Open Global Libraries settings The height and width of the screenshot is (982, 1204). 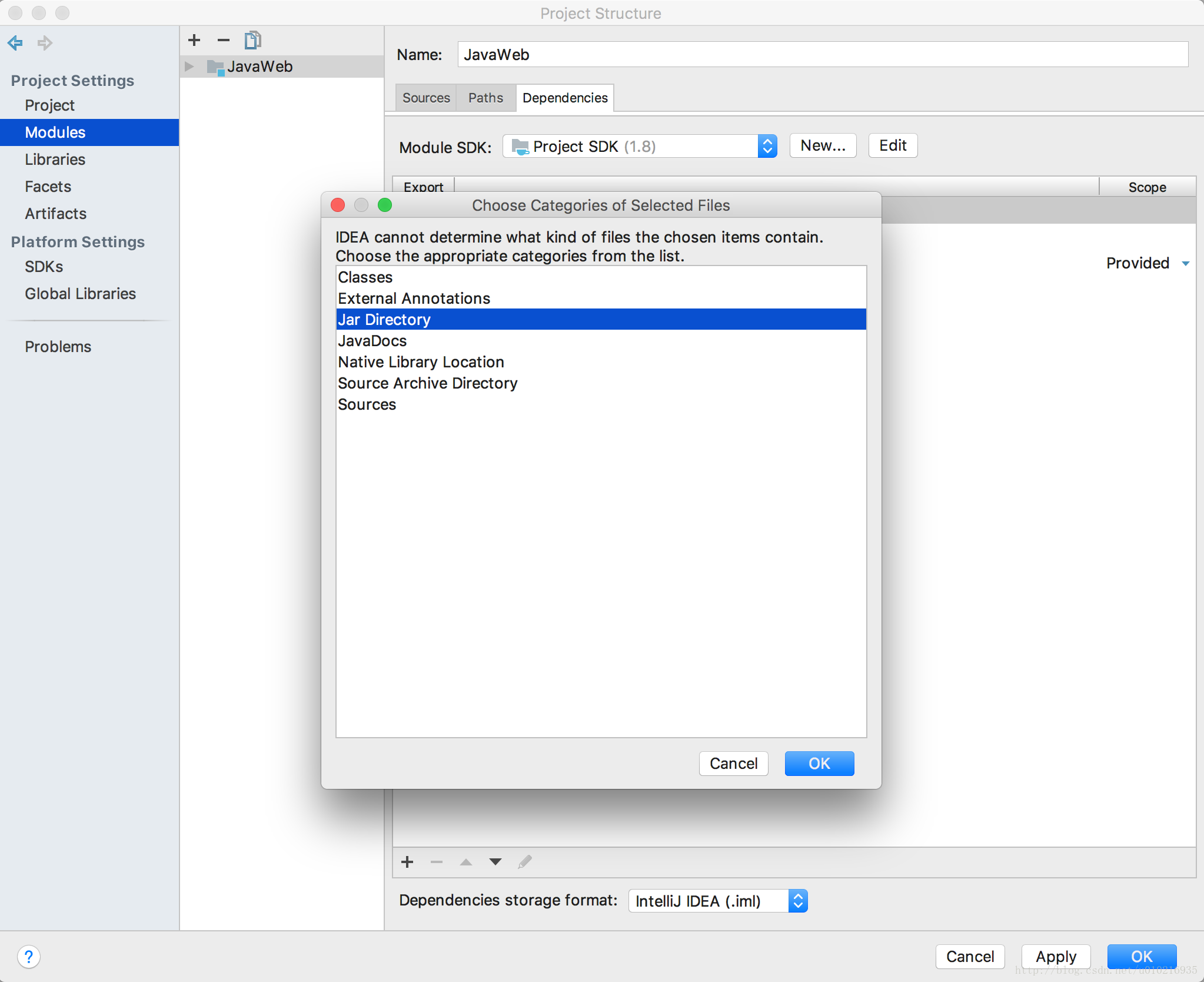[80, 294]
